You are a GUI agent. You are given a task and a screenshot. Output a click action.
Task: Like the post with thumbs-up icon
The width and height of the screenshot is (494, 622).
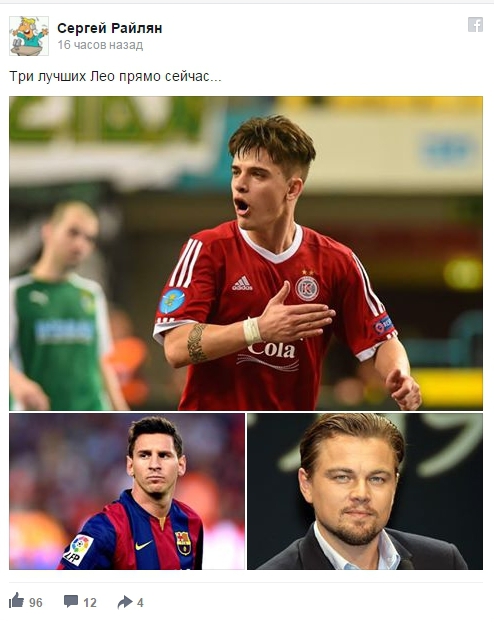[x=16, y=600]
